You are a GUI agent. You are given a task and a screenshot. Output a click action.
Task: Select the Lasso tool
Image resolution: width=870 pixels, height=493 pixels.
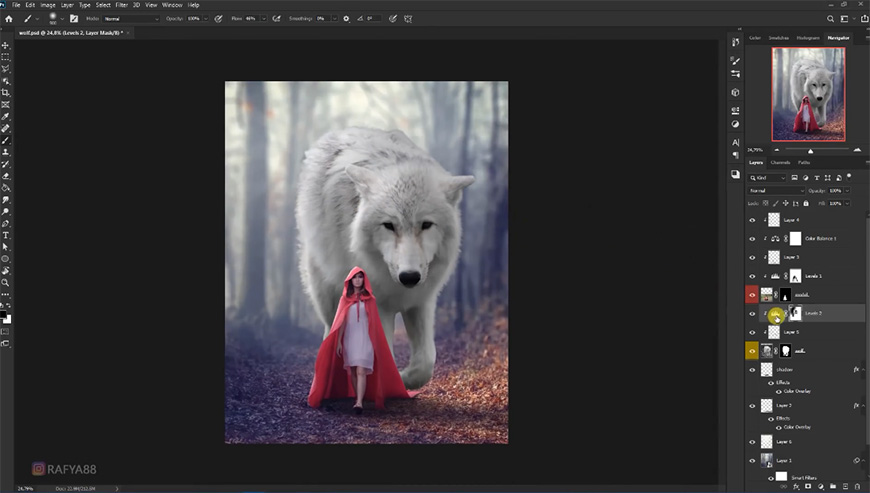pos(6,69)
